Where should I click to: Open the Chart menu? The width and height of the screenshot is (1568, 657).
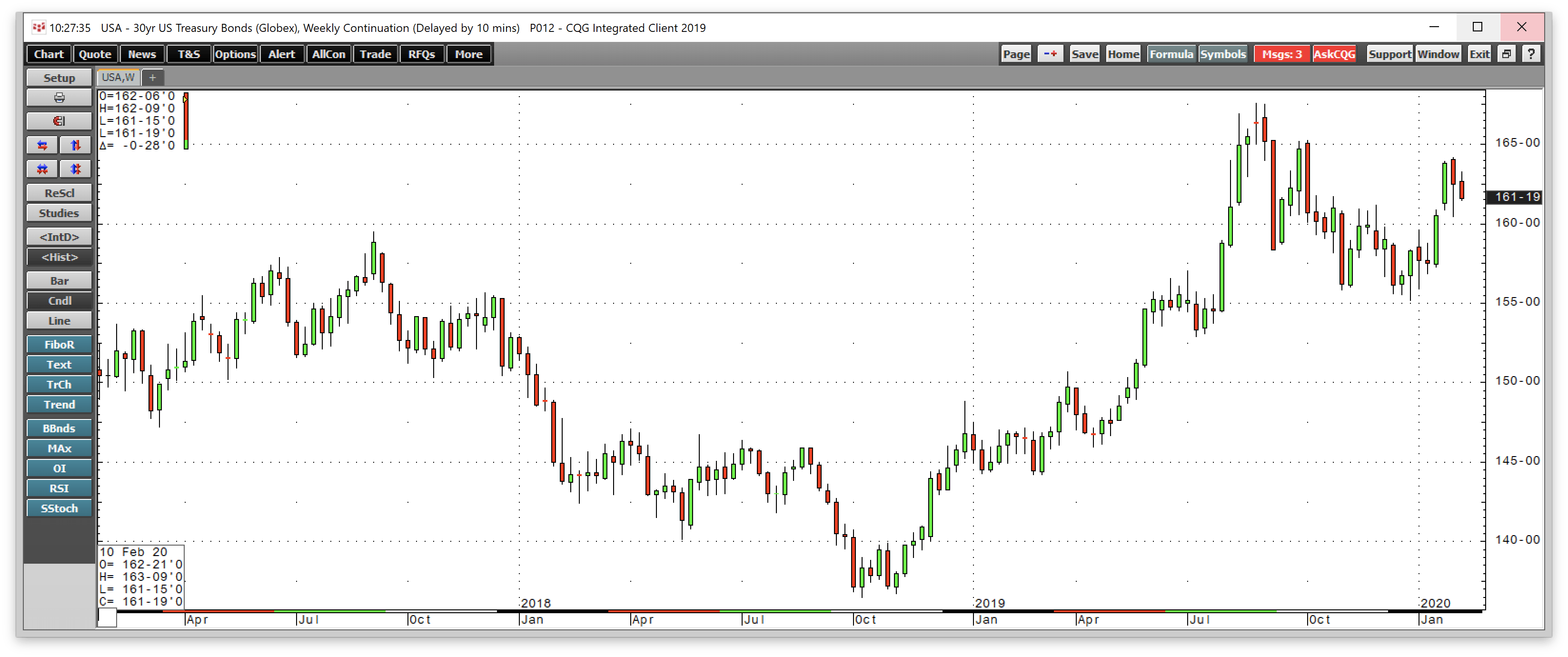[49, 54]
